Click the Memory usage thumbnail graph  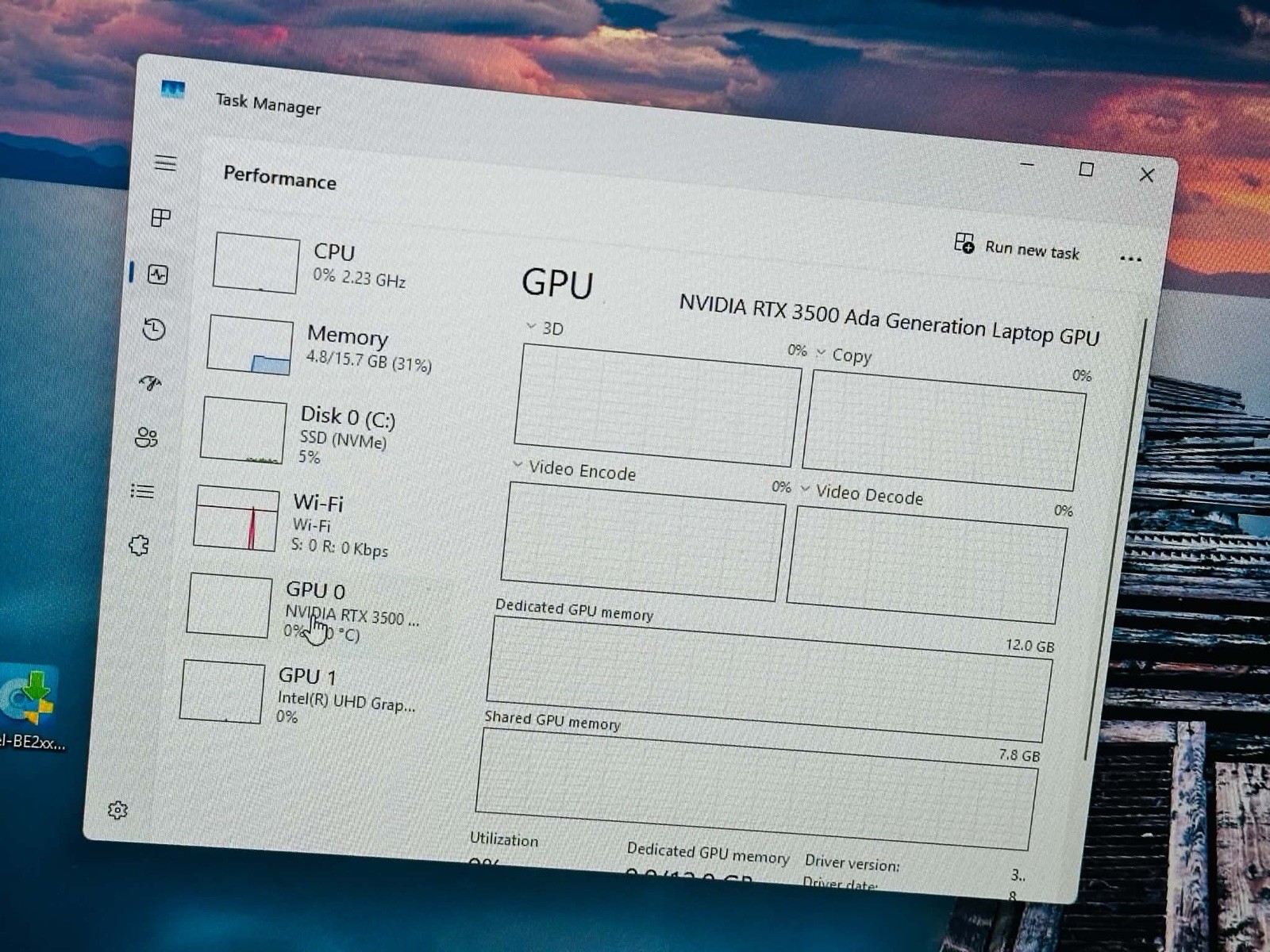coord(250,344)
